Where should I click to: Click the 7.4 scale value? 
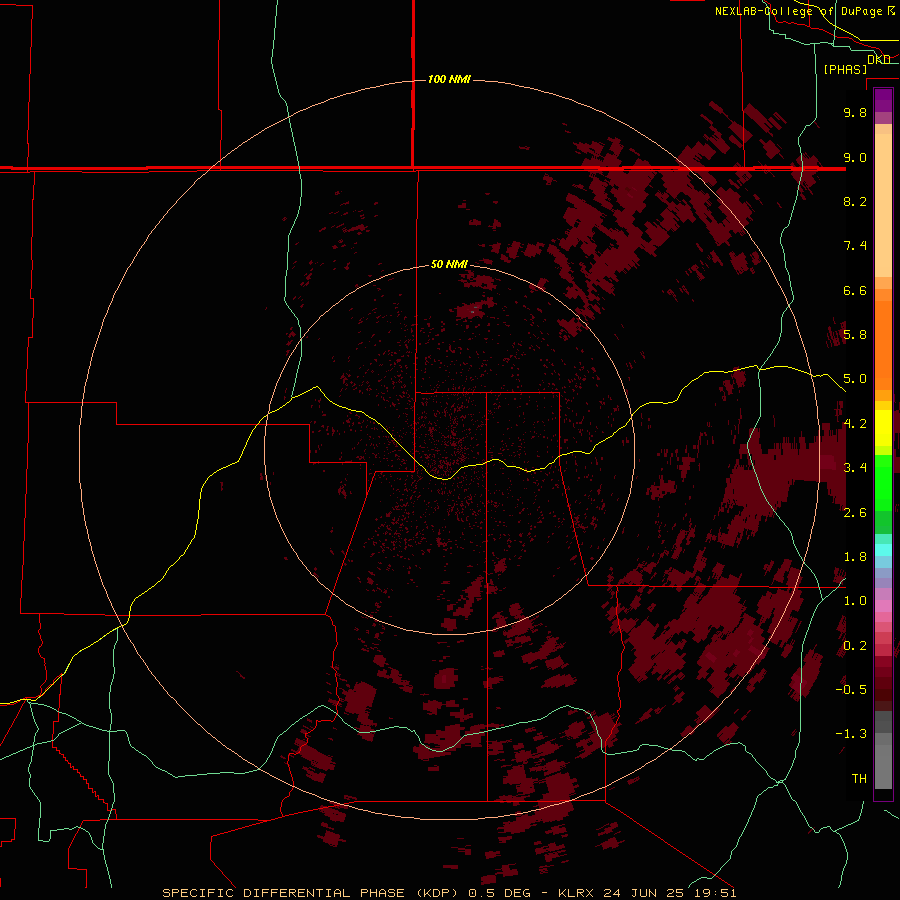tap(855, 246)
